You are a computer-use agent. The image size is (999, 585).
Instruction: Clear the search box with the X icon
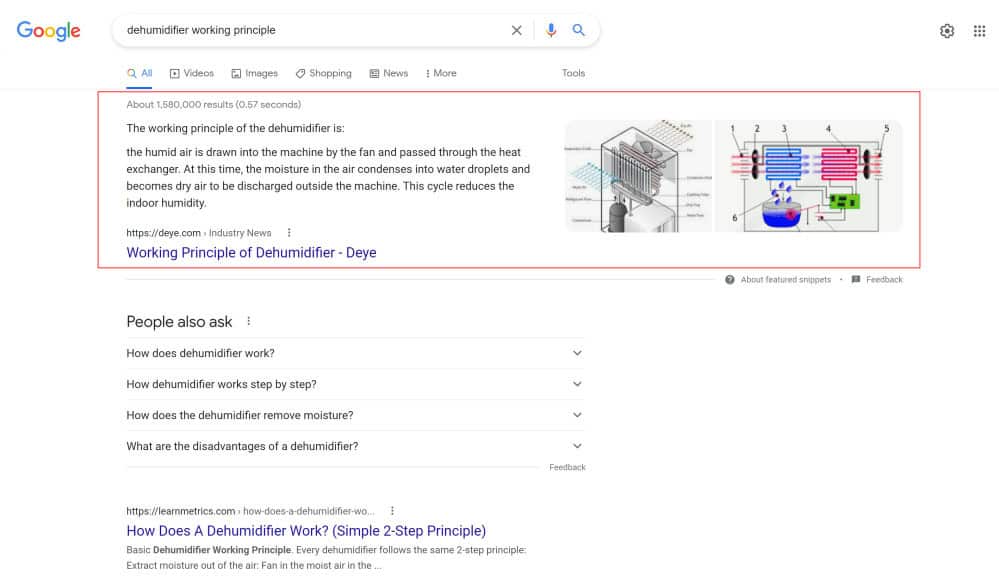(517, 30)
